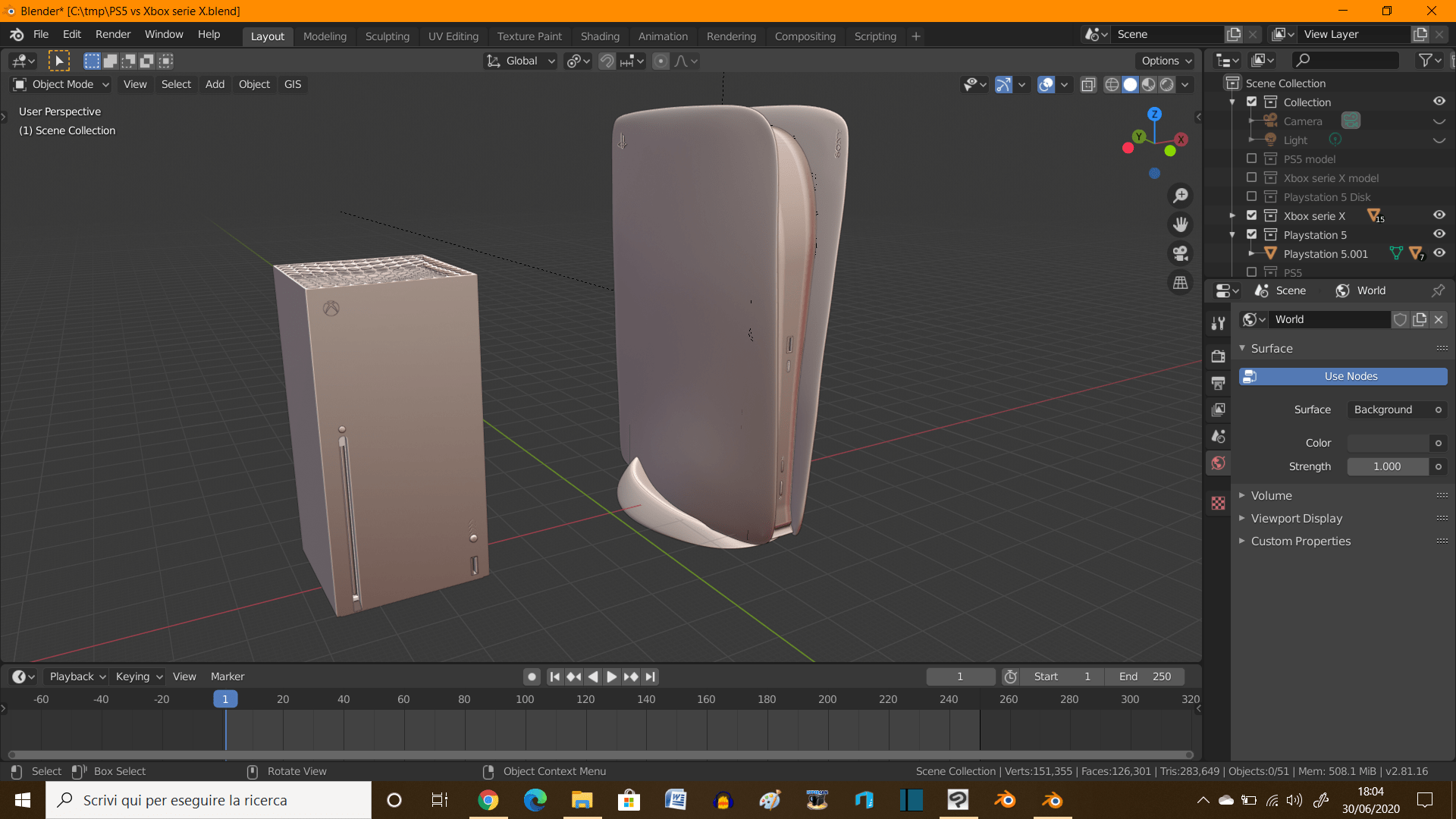Unlink the World datablock
This screenshot has width=1456, height=819.
pos(1439,319)
